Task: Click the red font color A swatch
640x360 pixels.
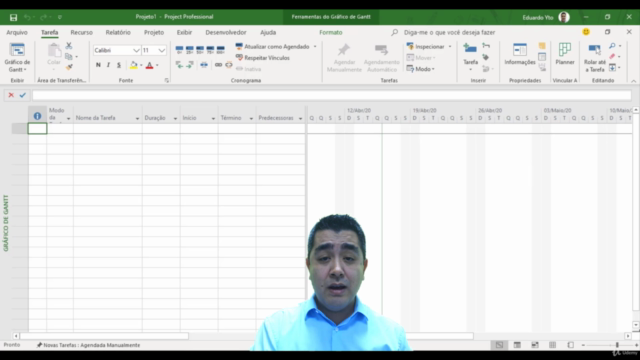Action: [x=149, y=65]
